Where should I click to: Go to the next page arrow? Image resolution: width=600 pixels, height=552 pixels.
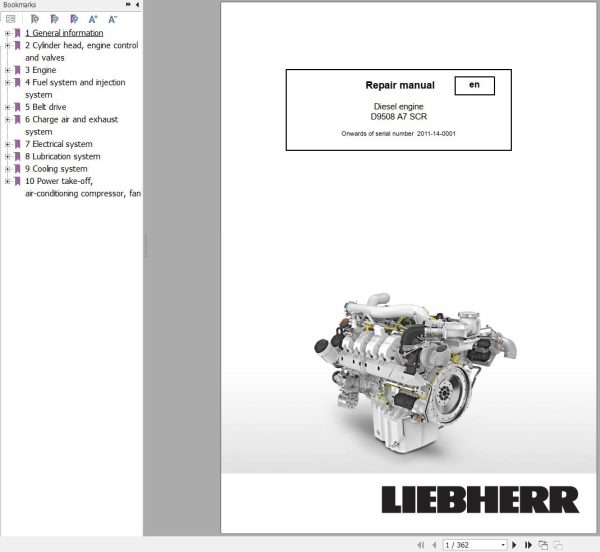[514, 545]
